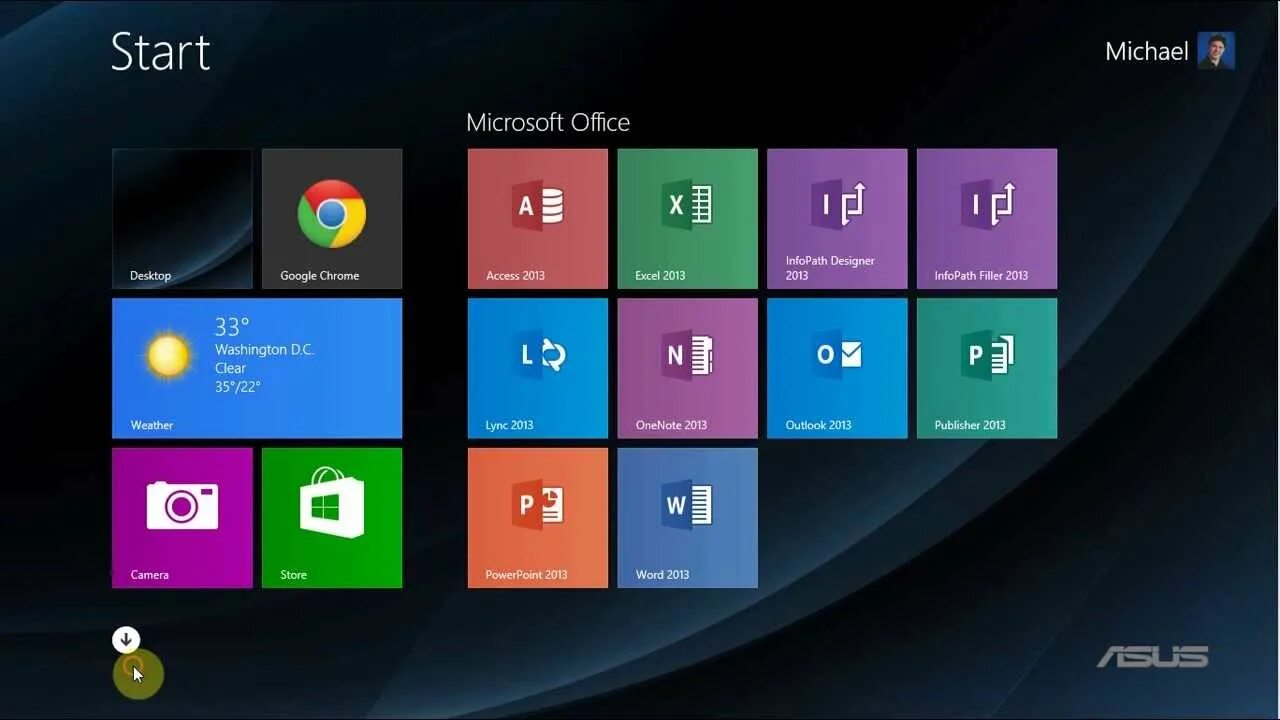Open the Camera app tile

(182, 518)
